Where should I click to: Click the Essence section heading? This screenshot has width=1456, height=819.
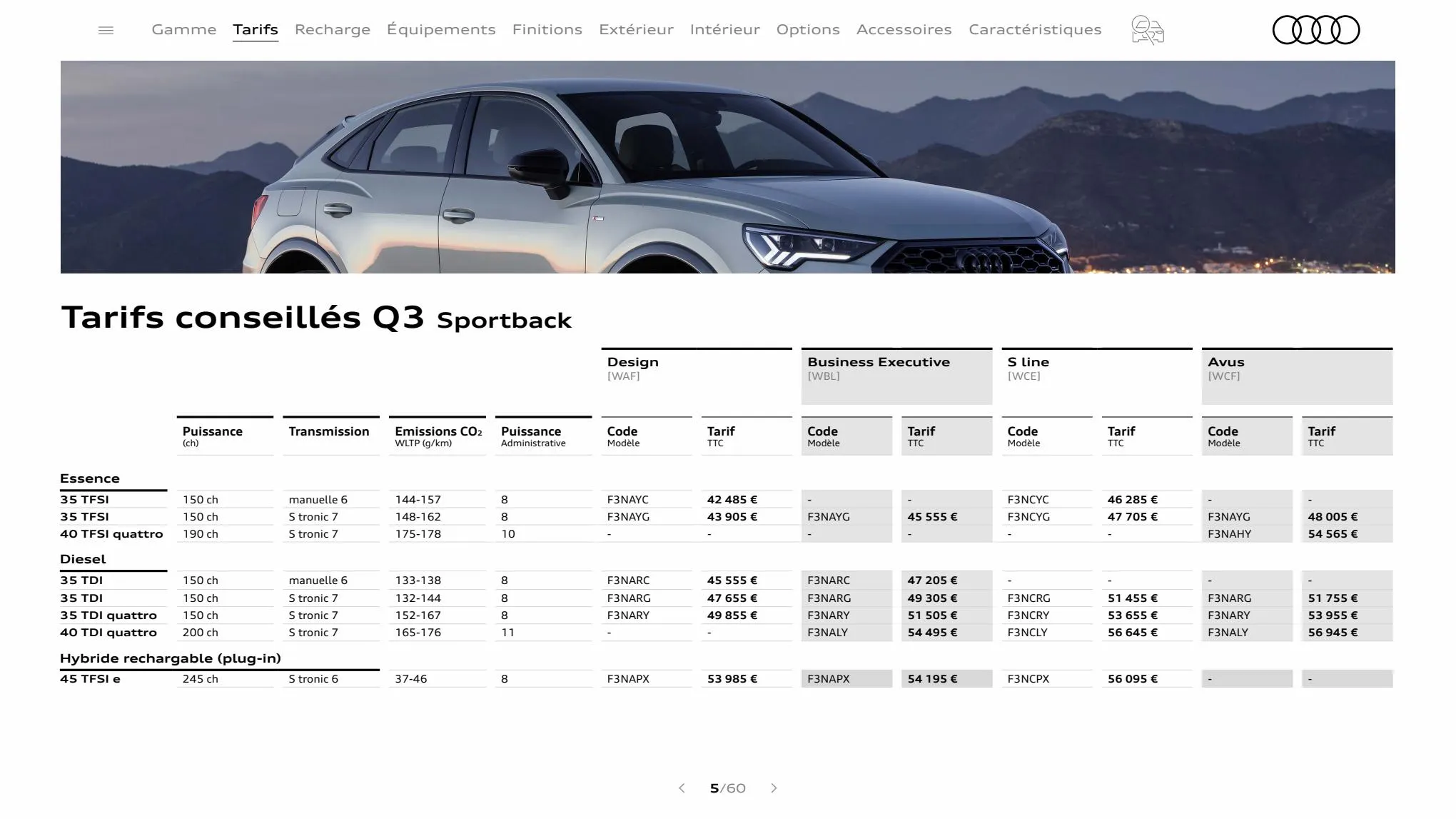[90, 478]
